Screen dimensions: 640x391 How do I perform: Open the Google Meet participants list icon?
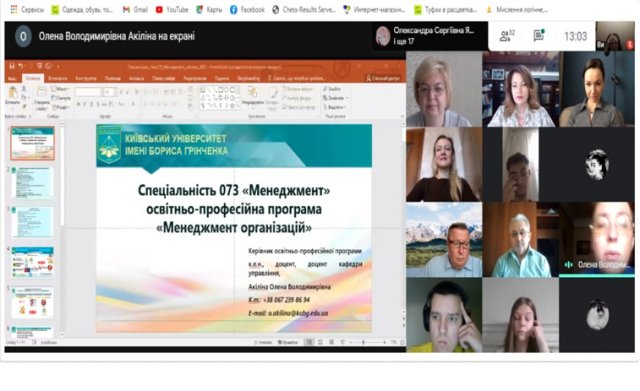coord(506,36)
